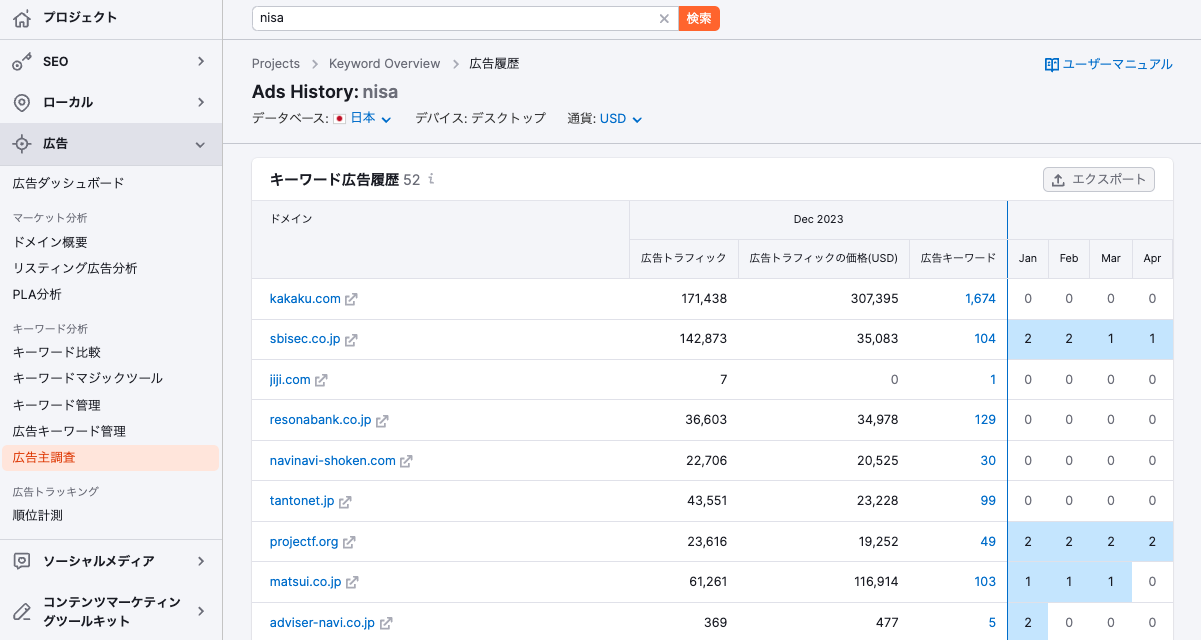Open 広告キーワード管理 in the sidebar
This screenshot has width=1201, height=640.
pyautogui.click(x=69, y=431)
